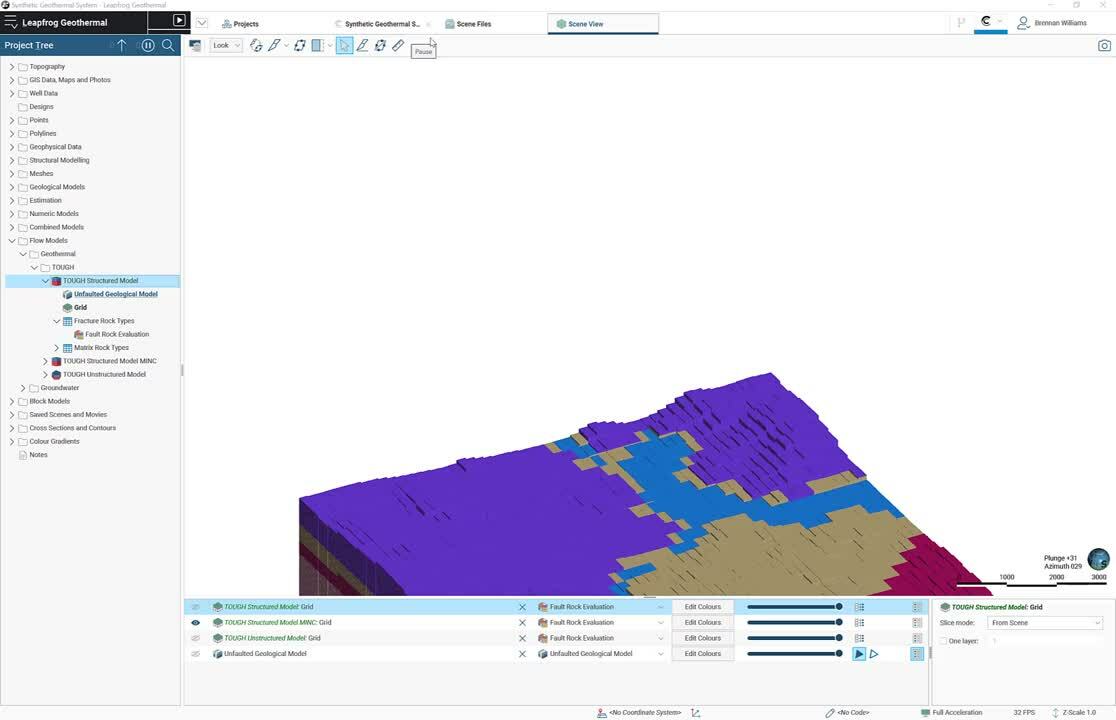The width and height of the screenshot is (1116, 720).
Task: Take a scene screenshot with camera icon
Action: [1104, 46]
